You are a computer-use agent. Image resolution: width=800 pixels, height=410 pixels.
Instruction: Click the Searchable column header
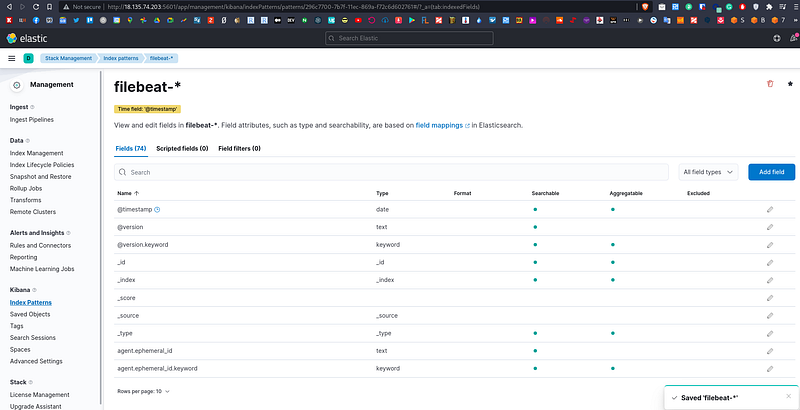tap(545, 194)
